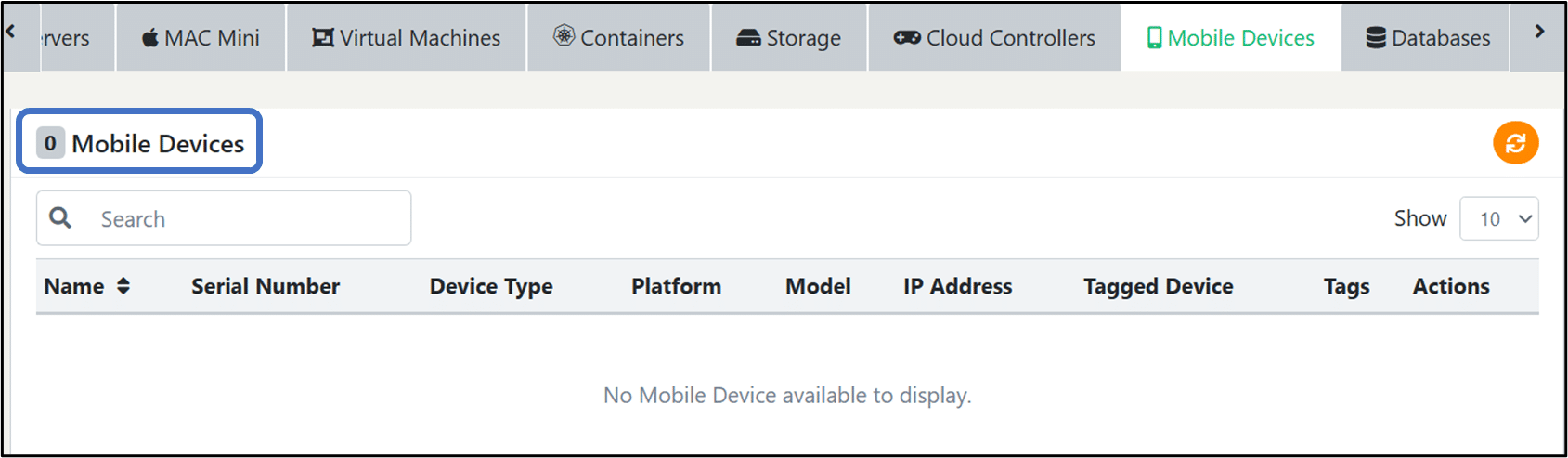1568x458 pixels.
Task: Navigate tabs left with the chevron arrow
Action: pos(10,32)
